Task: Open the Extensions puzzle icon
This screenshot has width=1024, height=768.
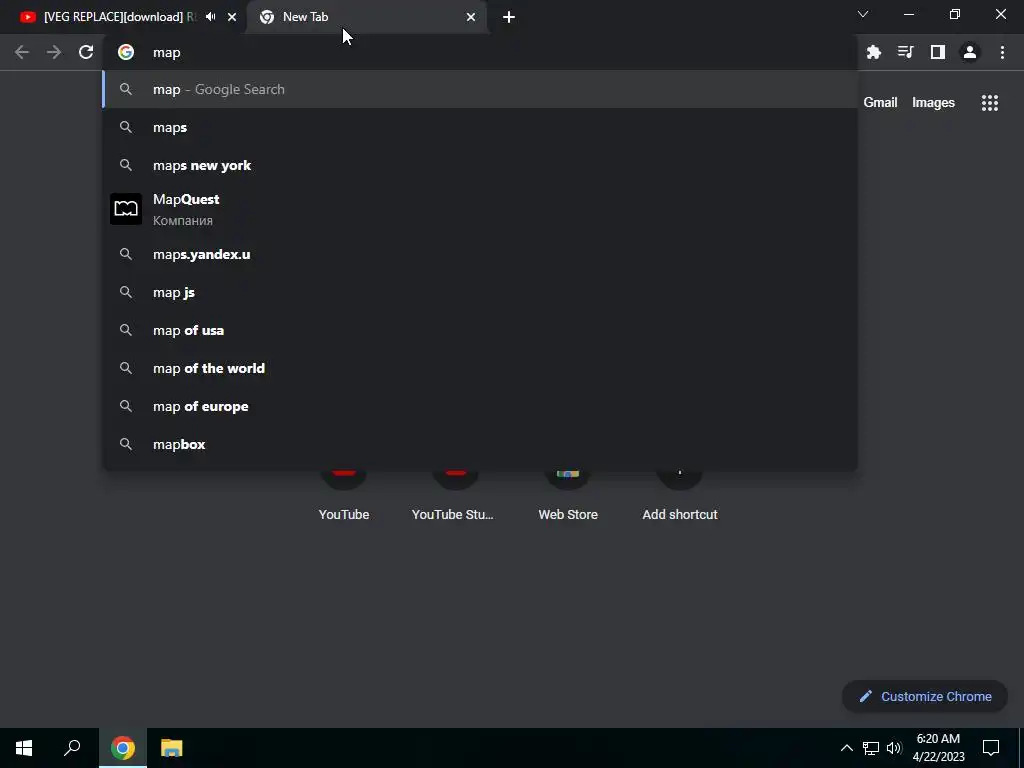Action: tap(873, 52)
